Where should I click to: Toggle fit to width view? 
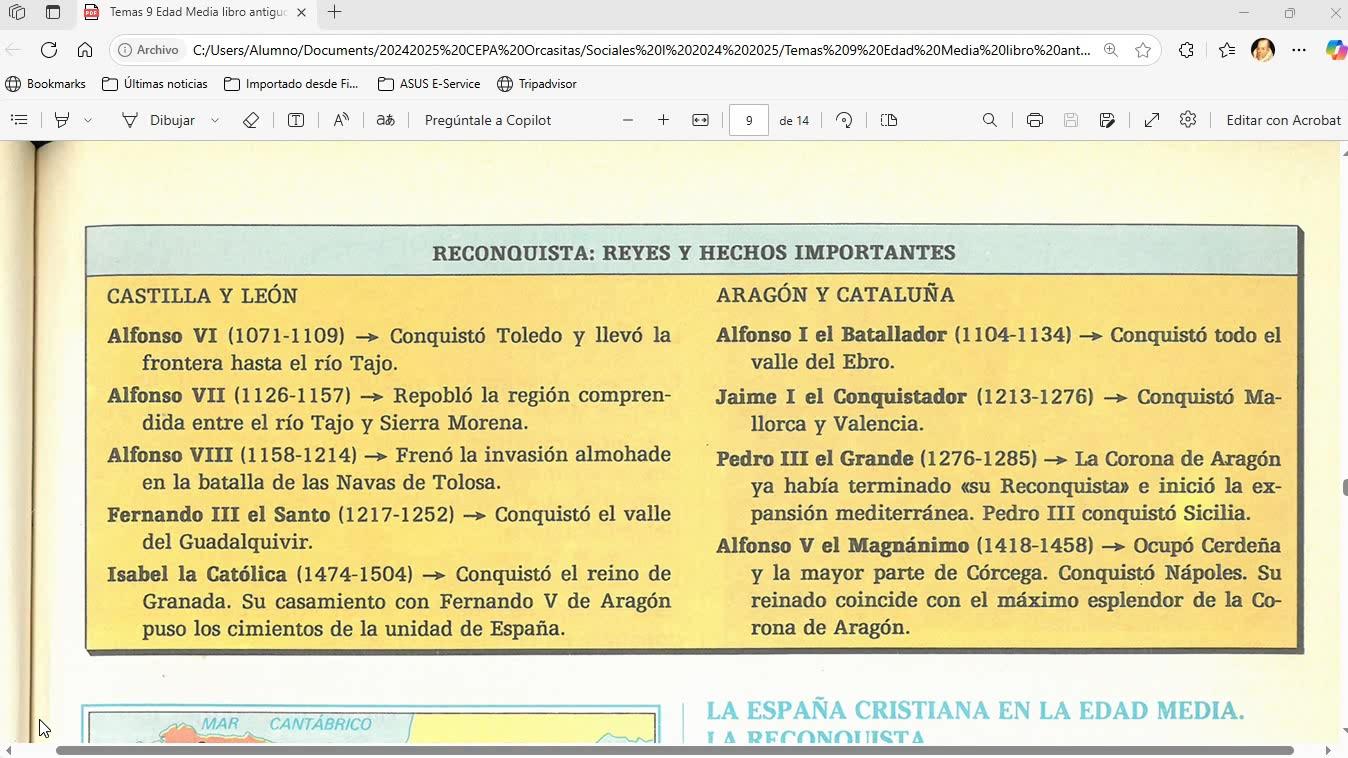click(700, 120)
